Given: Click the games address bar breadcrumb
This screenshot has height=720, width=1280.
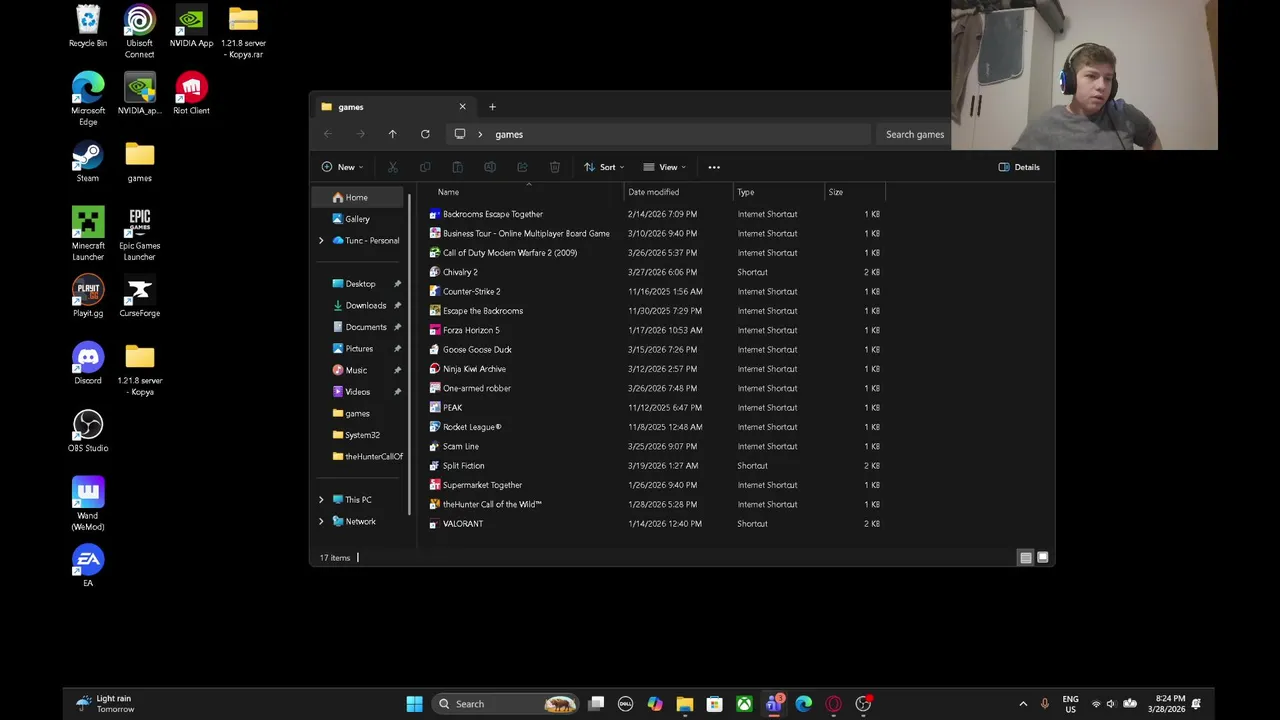Looking at the screenshot, I should [509, 134].
